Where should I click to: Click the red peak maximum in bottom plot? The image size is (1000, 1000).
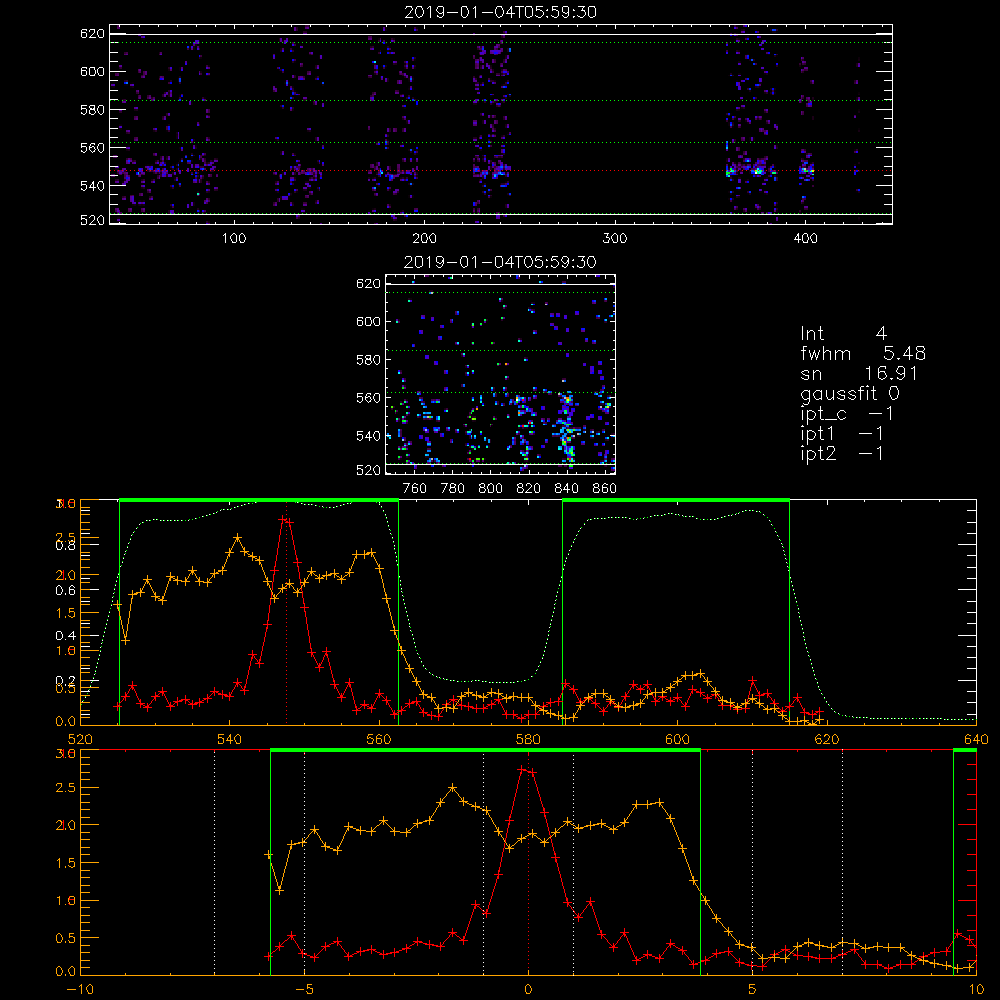tap(524, 769)
